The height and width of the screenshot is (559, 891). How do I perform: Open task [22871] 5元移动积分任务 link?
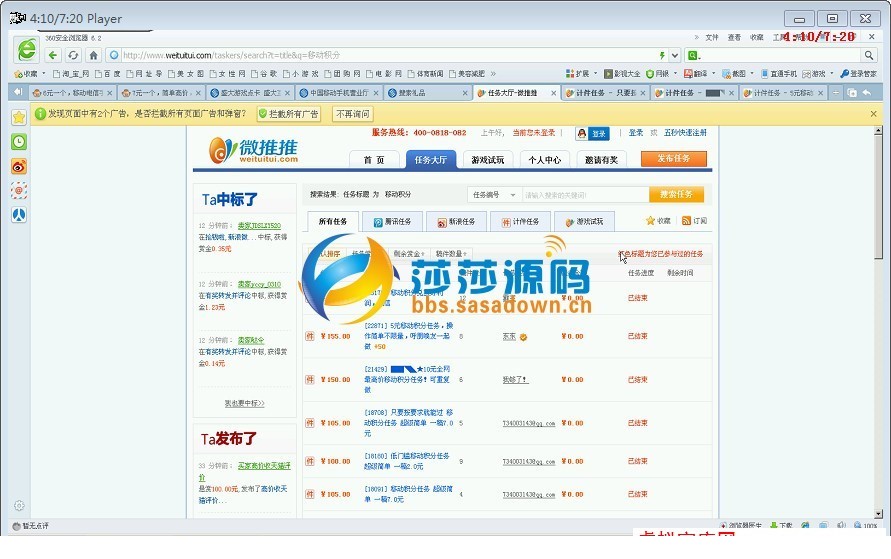pyautogui.click(x=409, y=335)
